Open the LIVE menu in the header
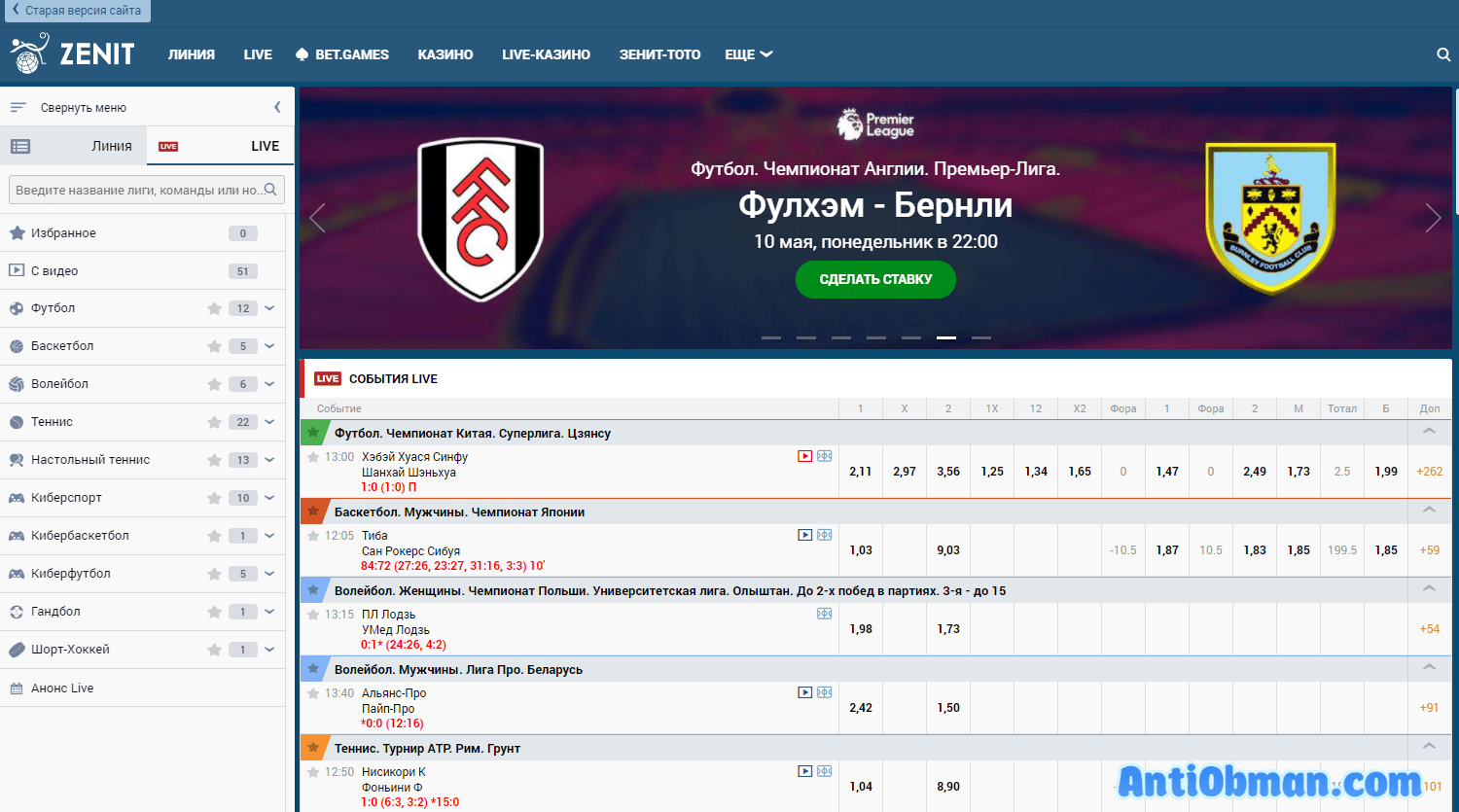The height and width of the screenshot is (812, 1459). click(258, 54)
